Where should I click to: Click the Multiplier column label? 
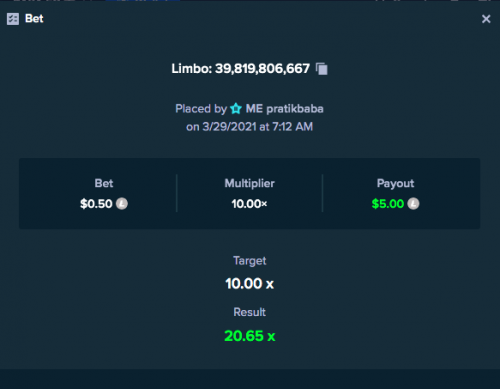tap(250, 183)
